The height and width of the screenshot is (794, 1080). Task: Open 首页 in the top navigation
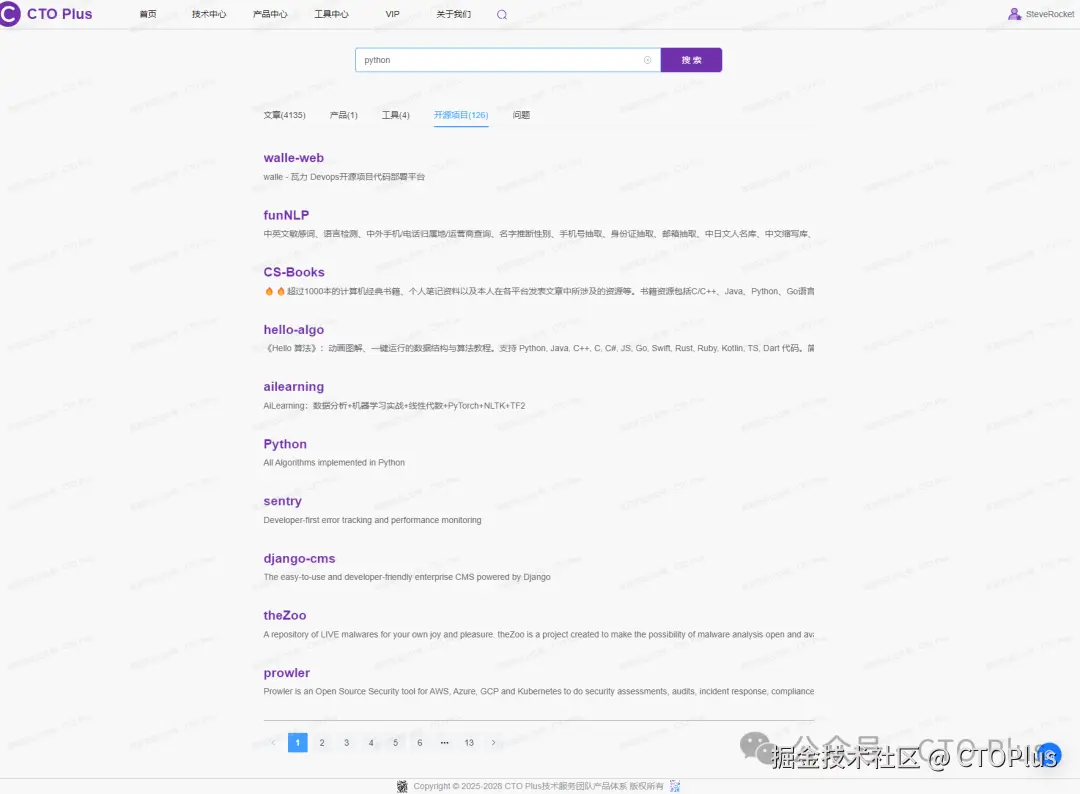pos(148,14)
